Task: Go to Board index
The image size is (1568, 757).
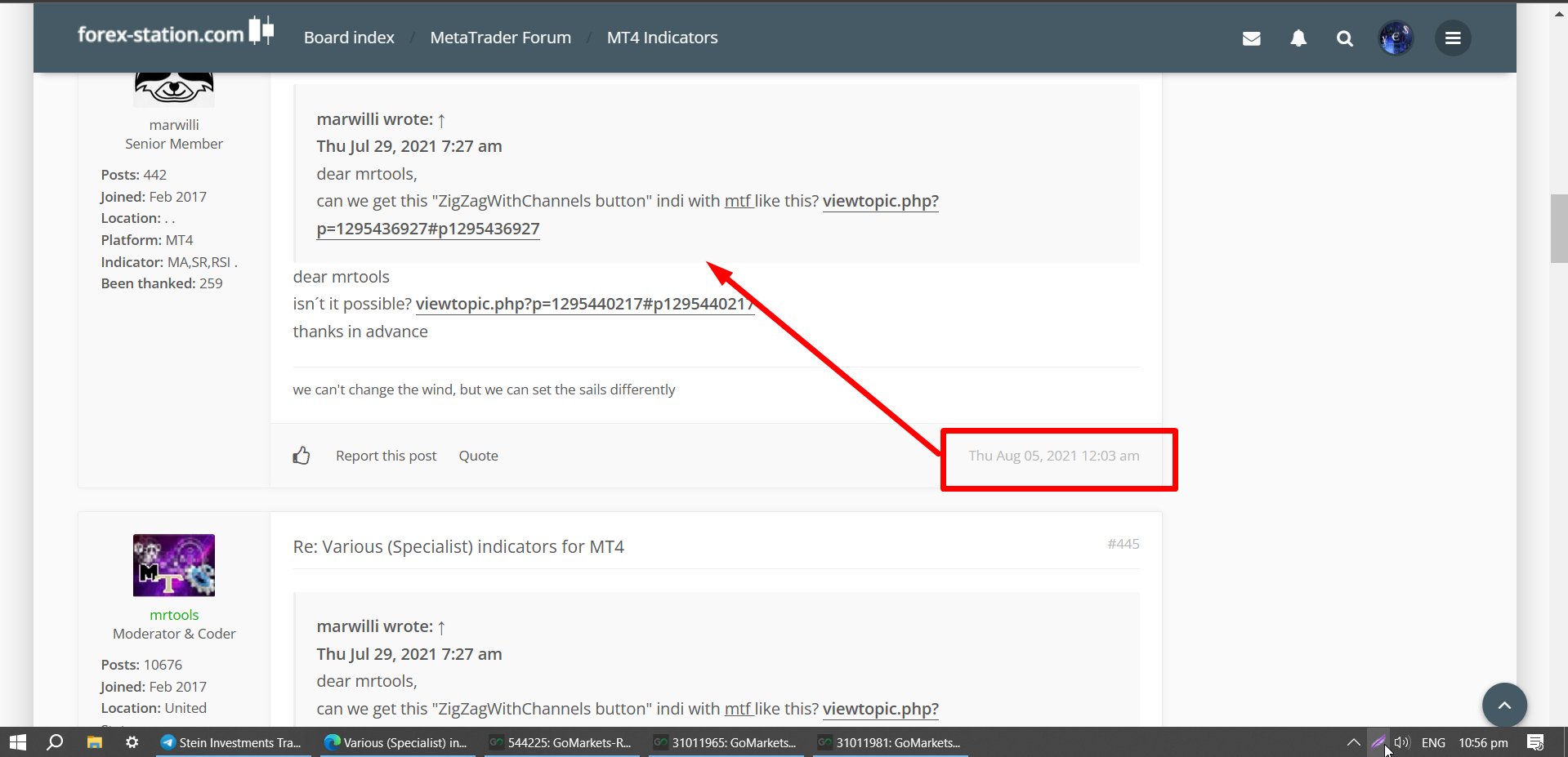Action: click(349, 38)
